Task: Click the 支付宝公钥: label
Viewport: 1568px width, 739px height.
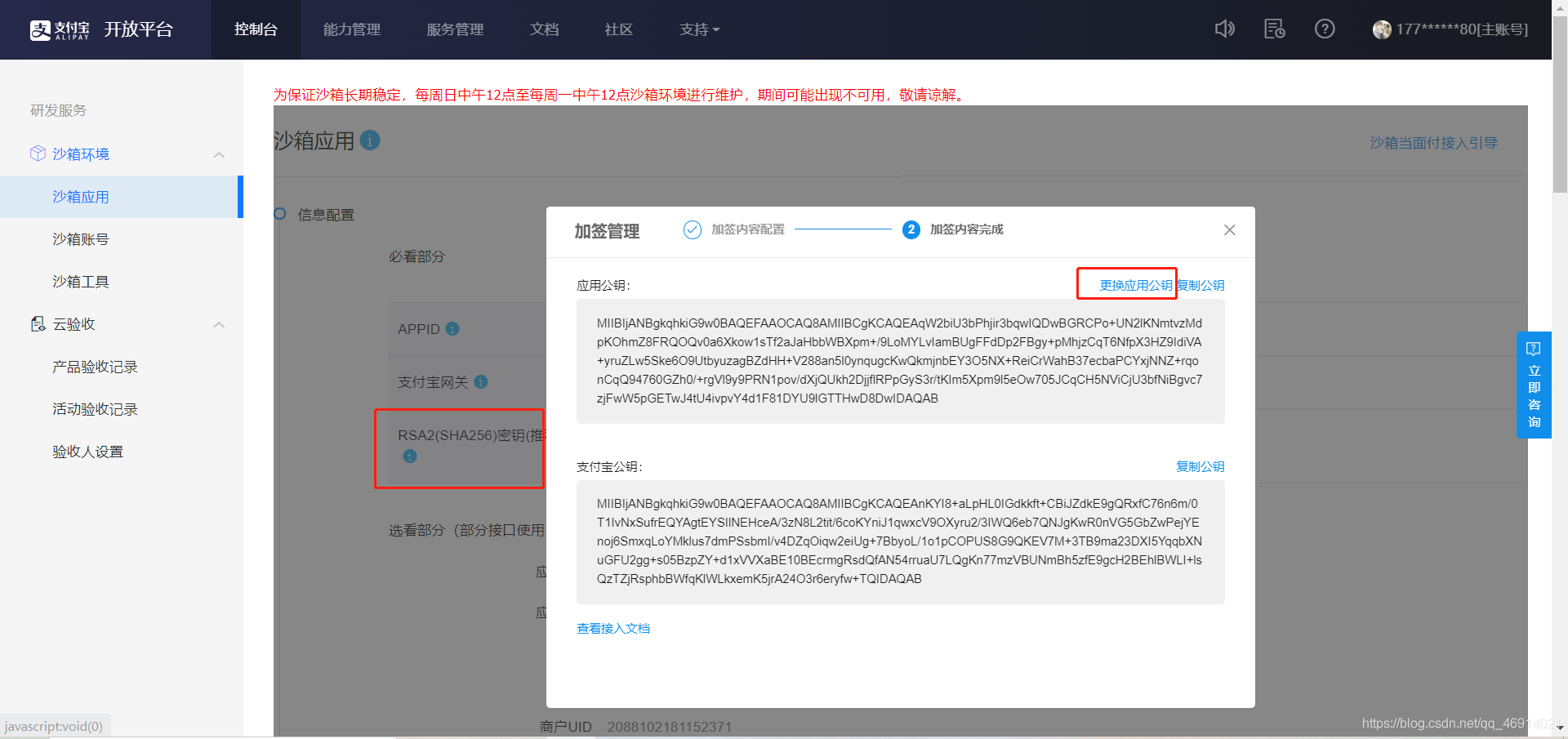Action: click(x=610, y=466)
